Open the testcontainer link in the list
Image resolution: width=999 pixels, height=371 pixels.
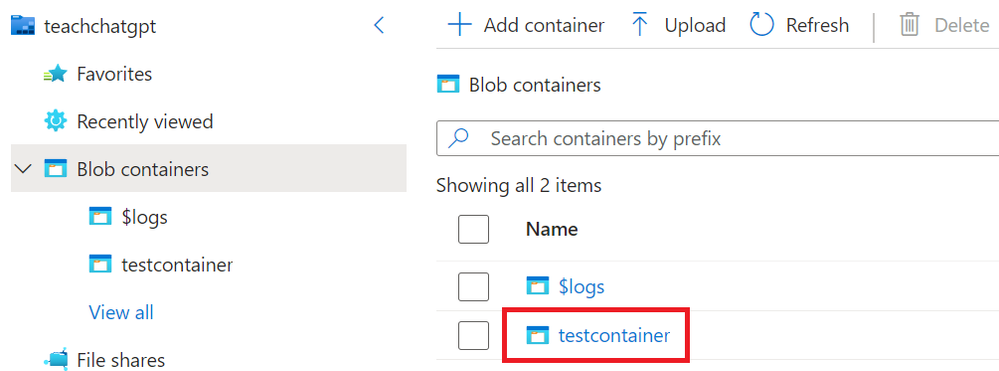pyautogui.click(x=614, y=335)
